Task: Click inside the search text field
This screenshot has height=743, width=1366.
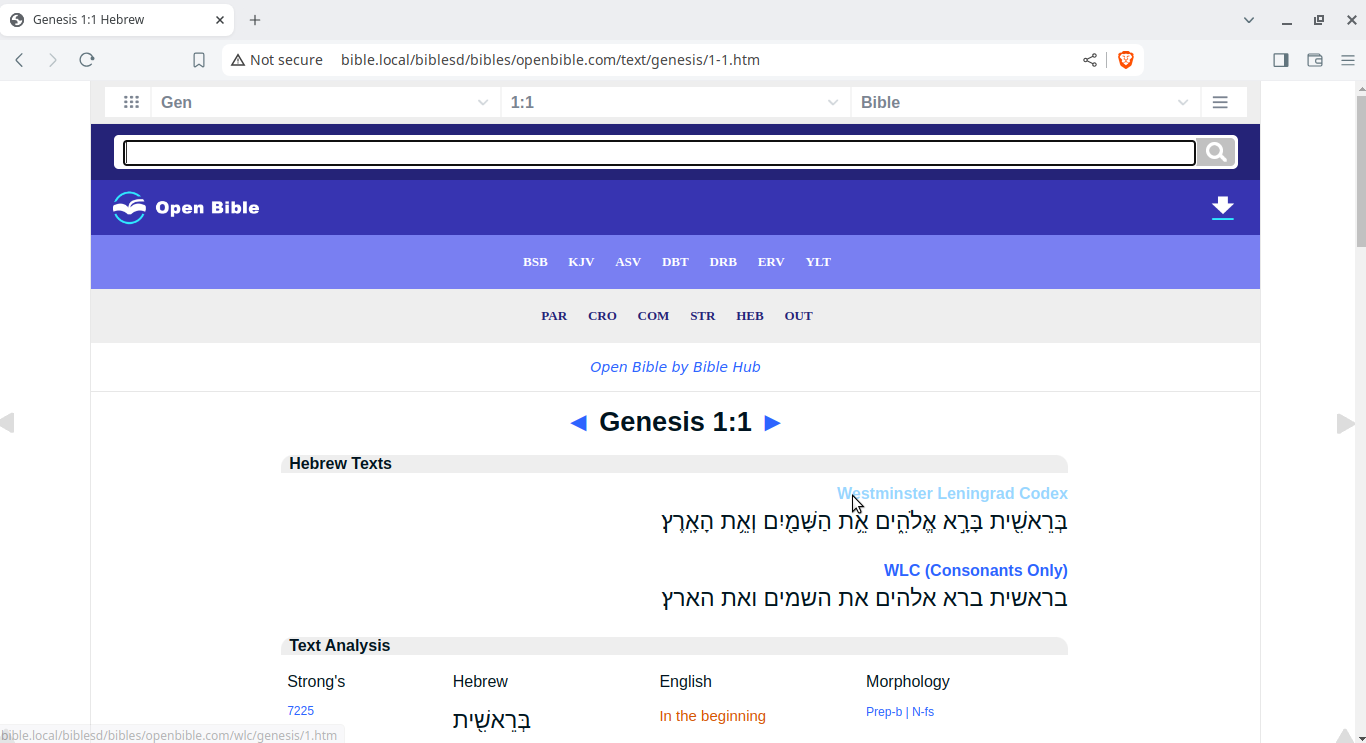Action: point(659,153)
